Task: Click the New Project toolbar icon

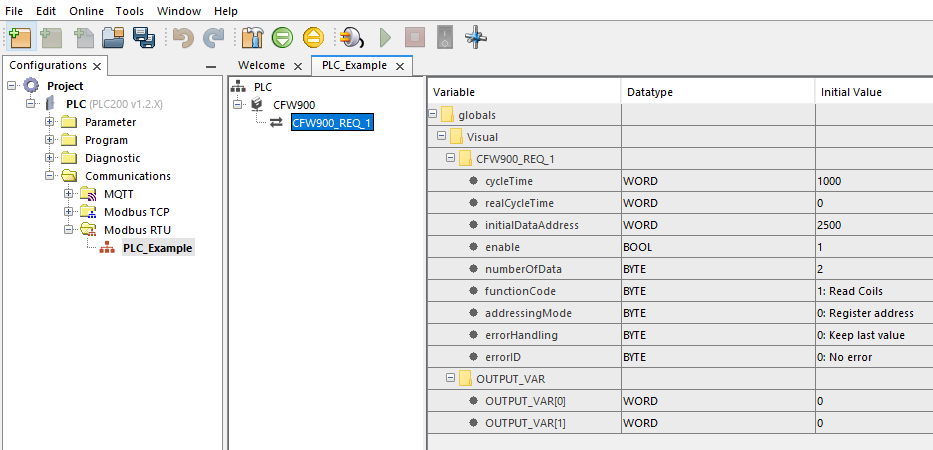Action: [19, 38]
